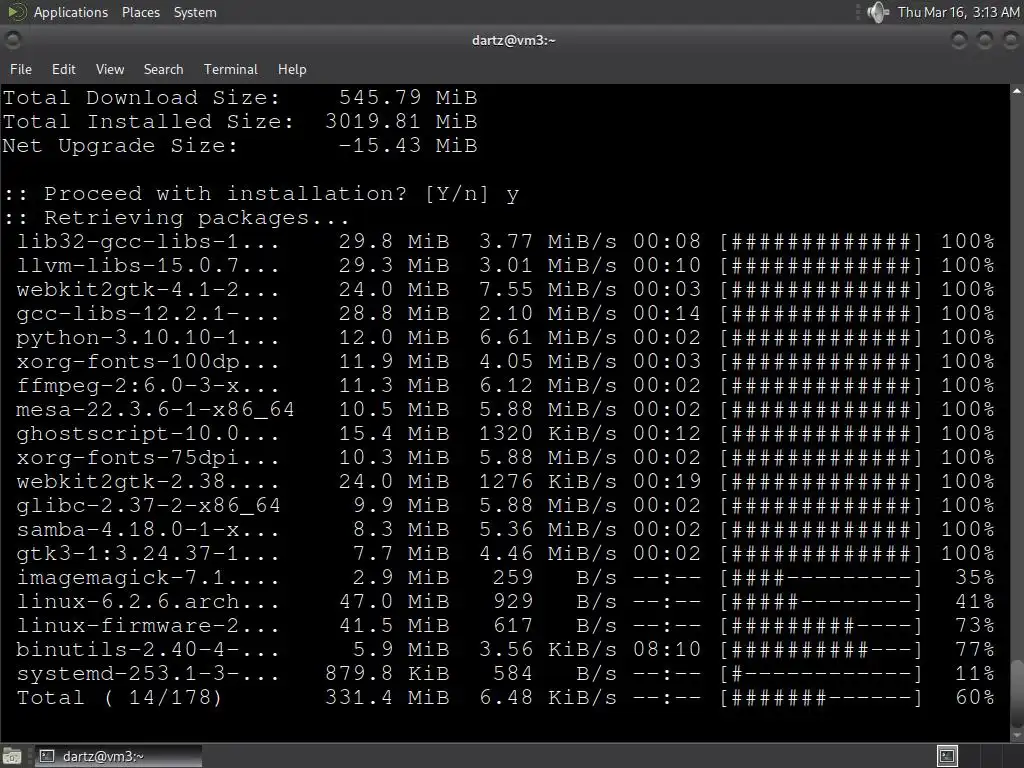The height and width of the screenshot is (768, 1024).
Task: Click the 545.79 MiB download size value
Action: 408,98
